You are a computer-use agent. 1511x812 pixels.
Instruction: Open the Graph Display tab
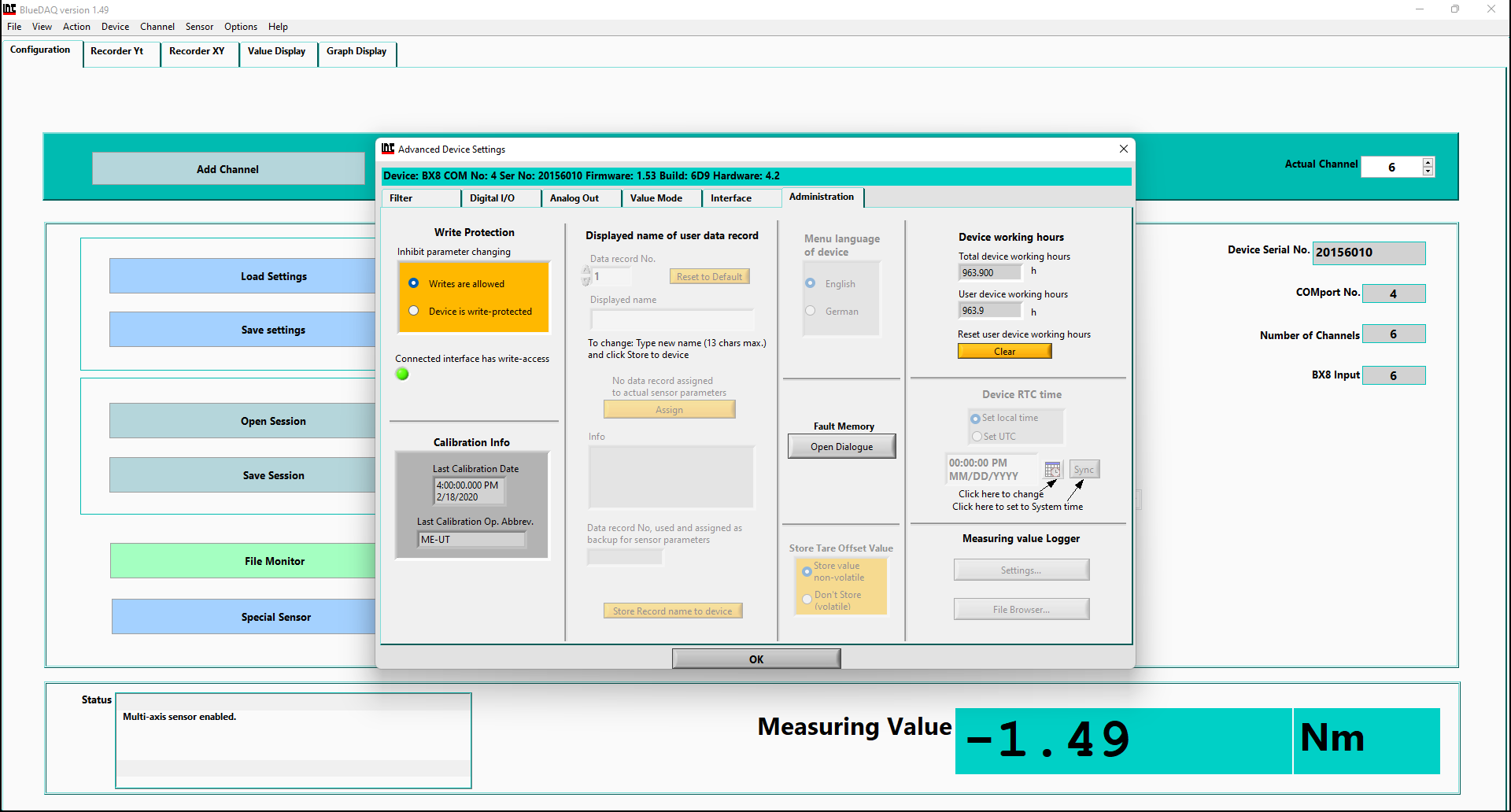(x=357, y=51)
